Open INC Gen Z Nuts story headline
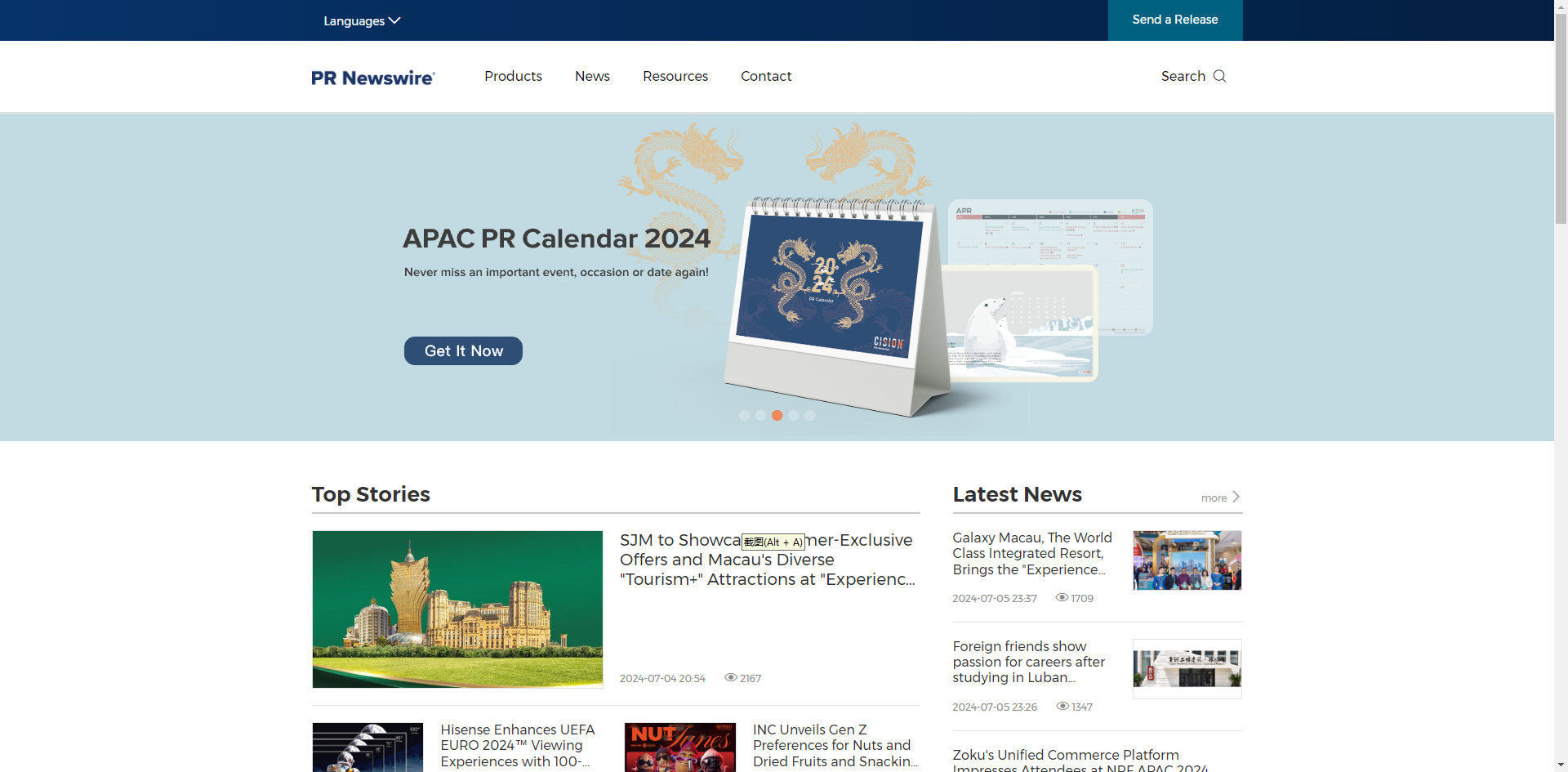1568x772 pixels. coord(835,745)
